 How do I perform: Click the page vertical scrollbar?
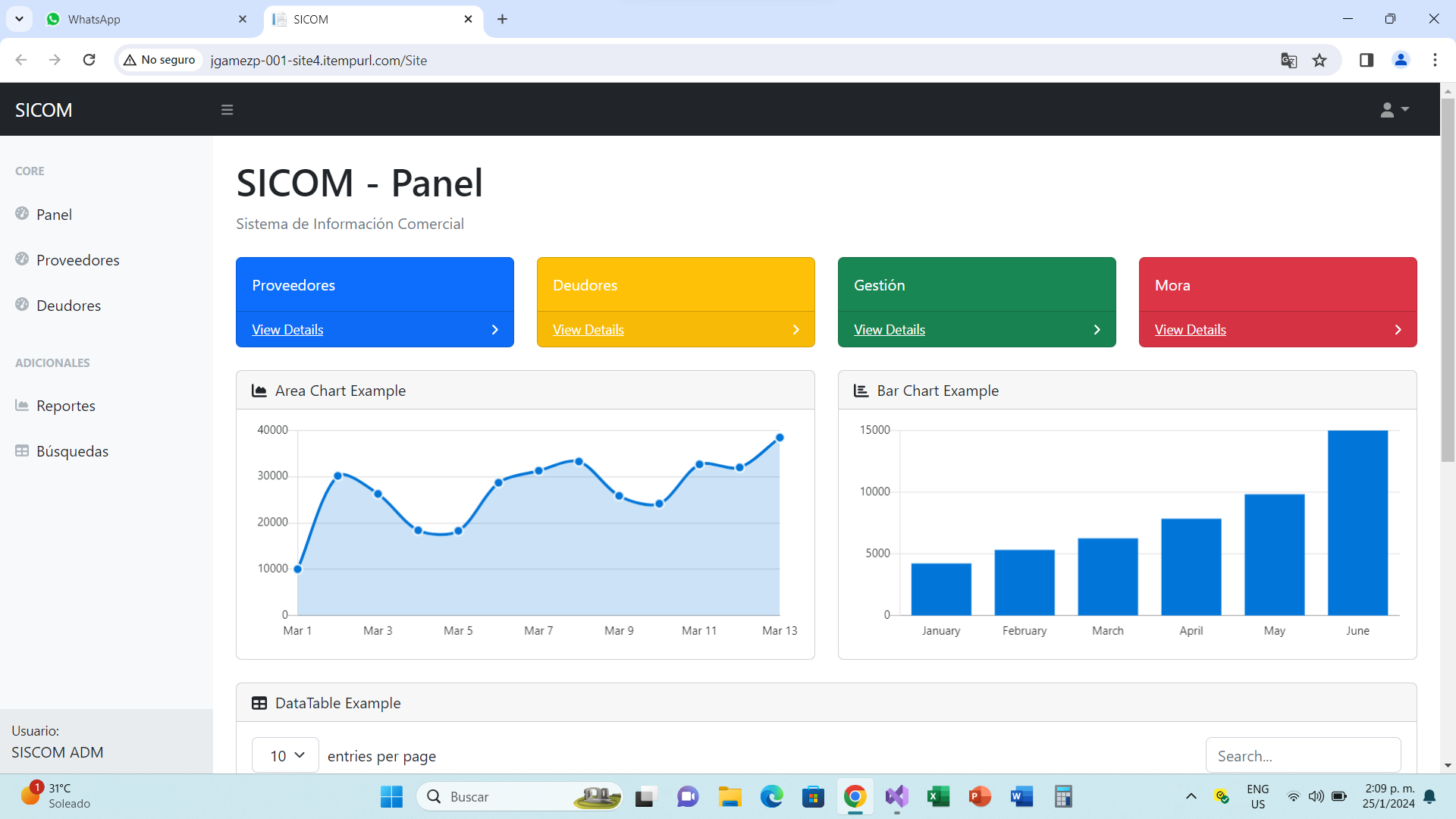click(x=1448, y=281)
